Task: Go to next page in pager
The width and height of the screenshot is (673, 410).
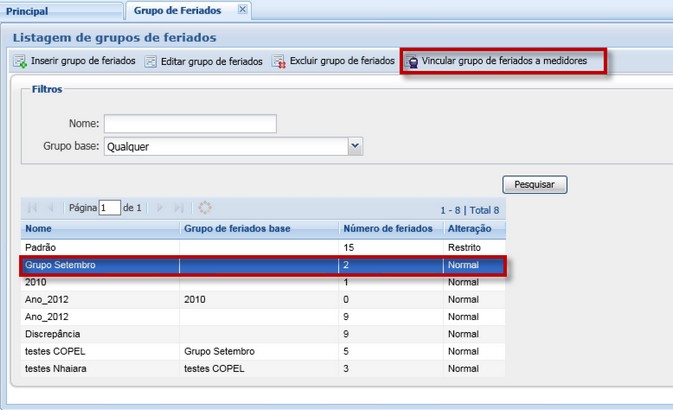Action: pyautogui.click(x=159, y=208)
